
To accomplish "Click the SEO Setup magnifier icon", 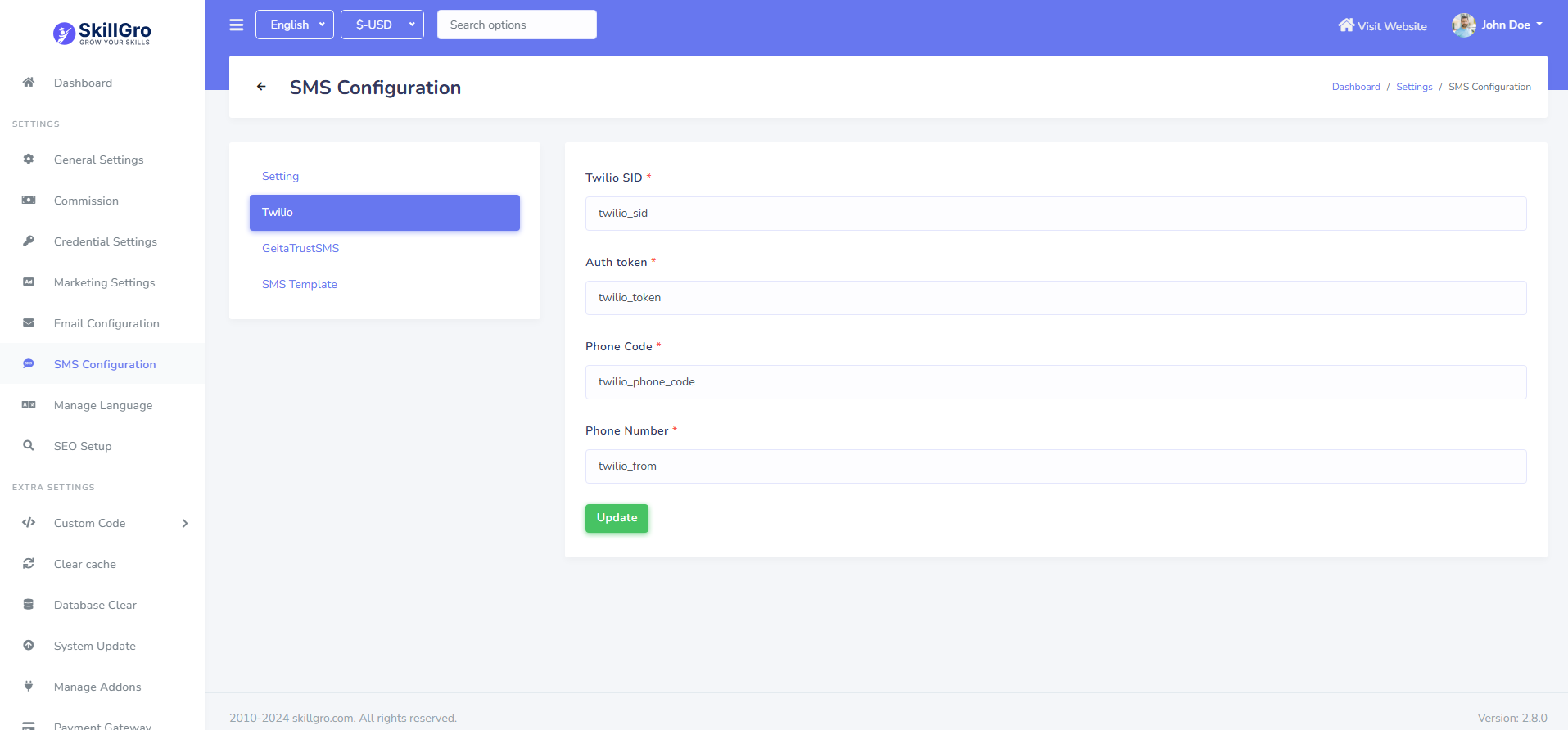I will point(29,446).
